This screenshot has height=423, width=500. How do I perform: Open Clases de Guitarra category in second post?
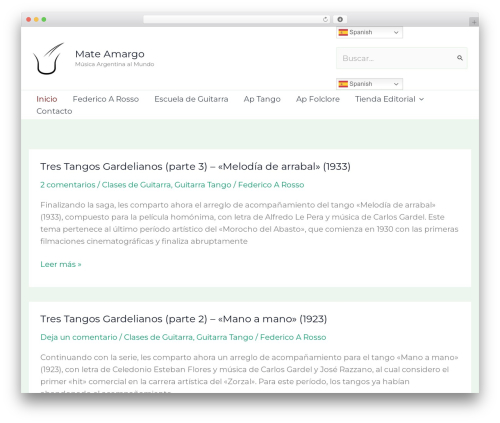coord(158,337)
